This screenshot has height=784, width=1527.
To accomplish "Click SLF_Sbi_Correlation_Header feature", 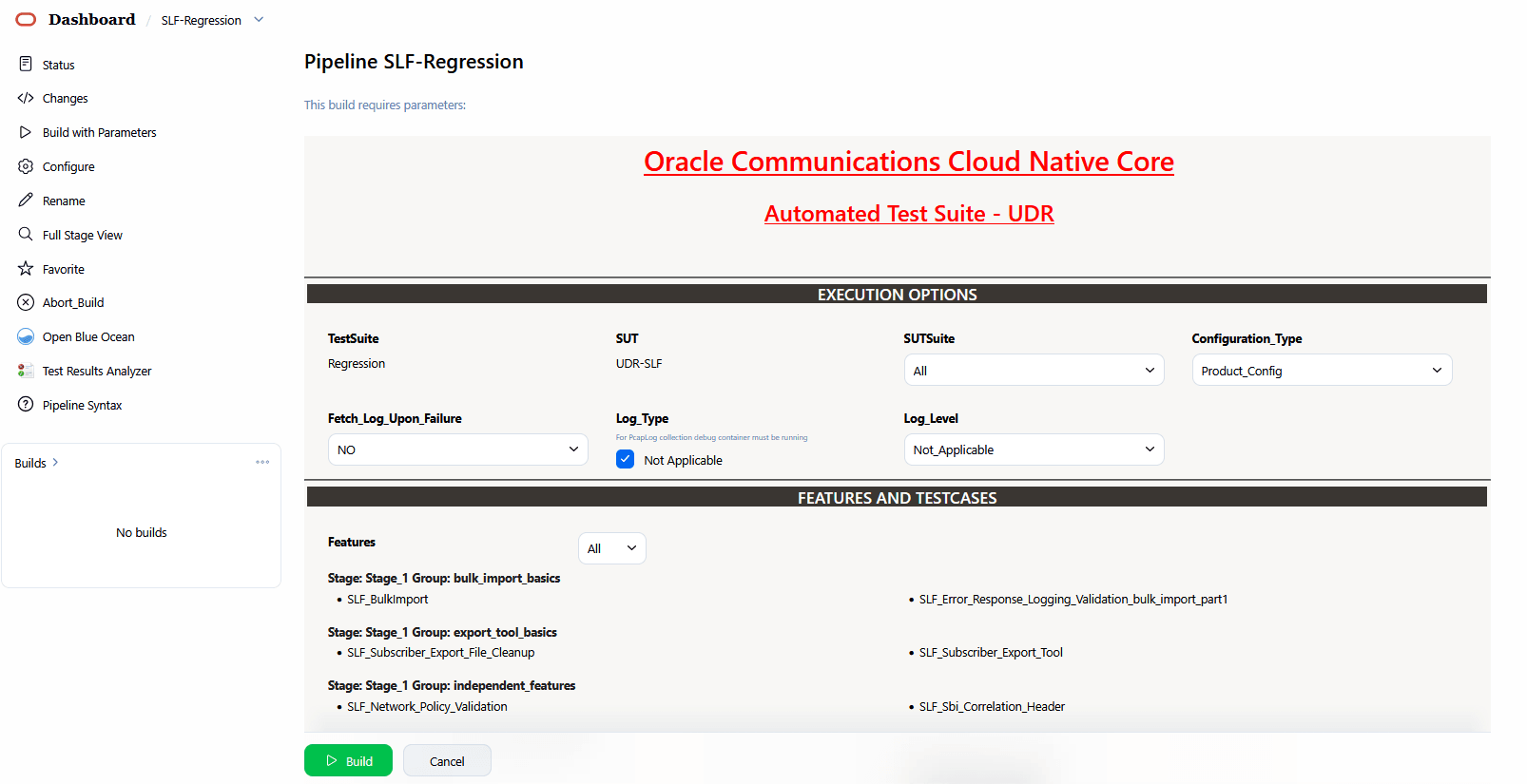I will pyautogui.click(x=992, y=707).
